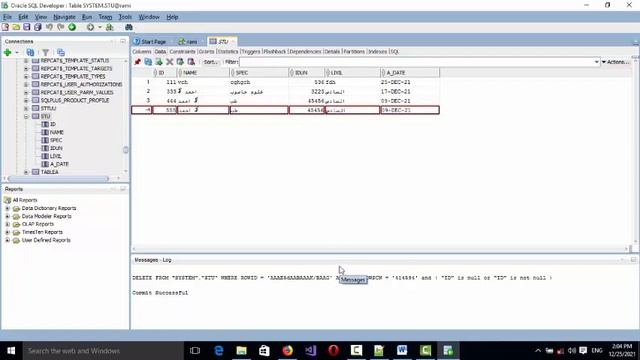
Task: Open the Navigate menu
Action: point(64,17)
